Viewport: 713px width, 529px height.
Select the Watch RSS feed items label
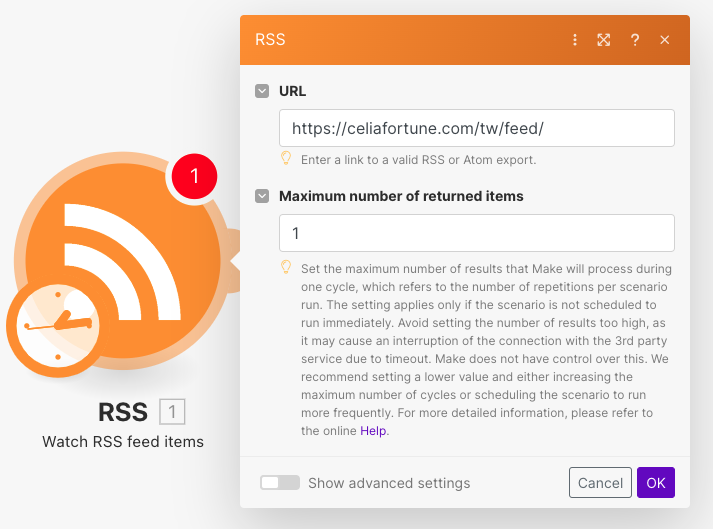point(123,441)
